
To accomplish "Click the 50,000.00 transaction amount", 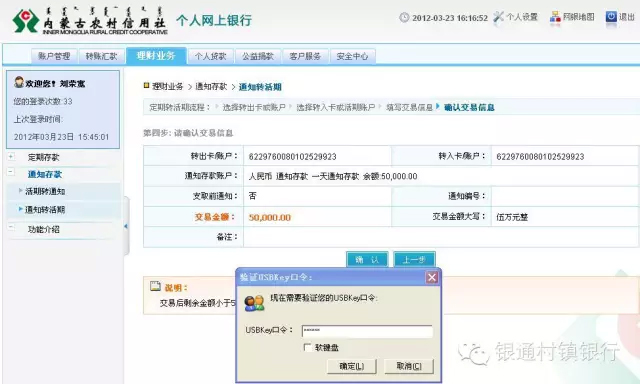I will (x=269, y=218).
